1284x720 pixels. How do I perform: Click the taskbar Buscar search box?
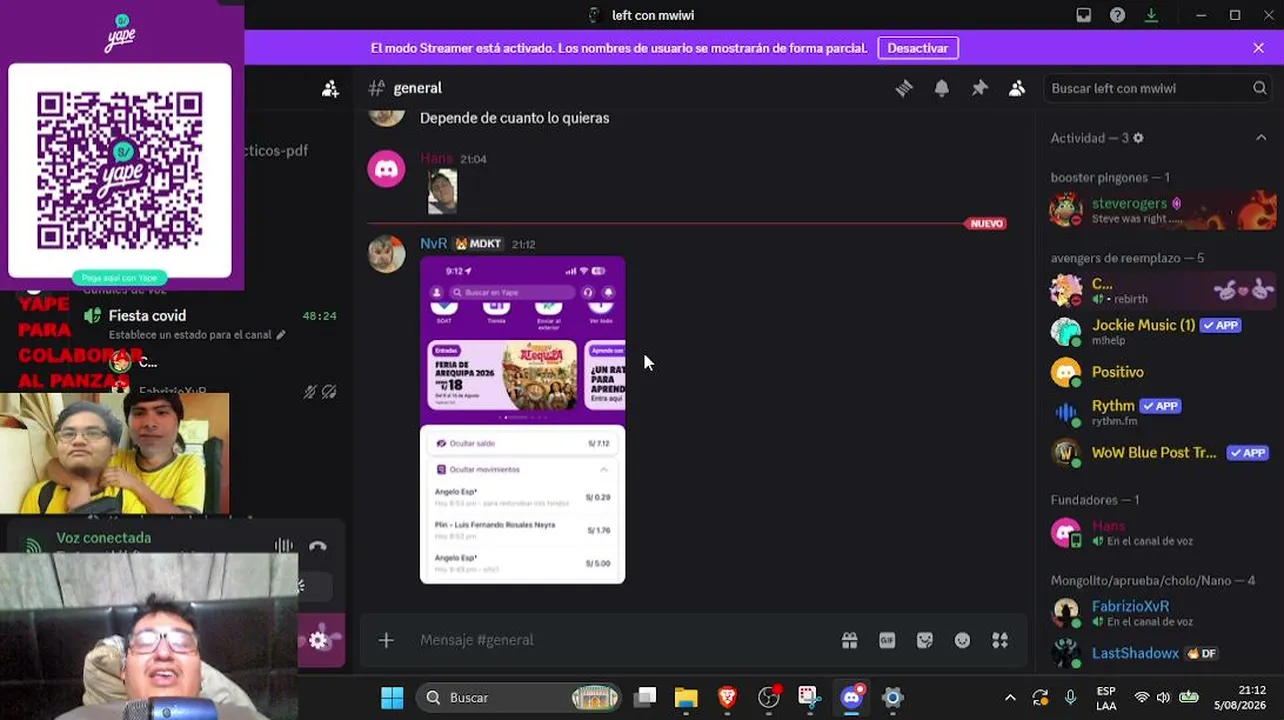click(x=518, y=697)
